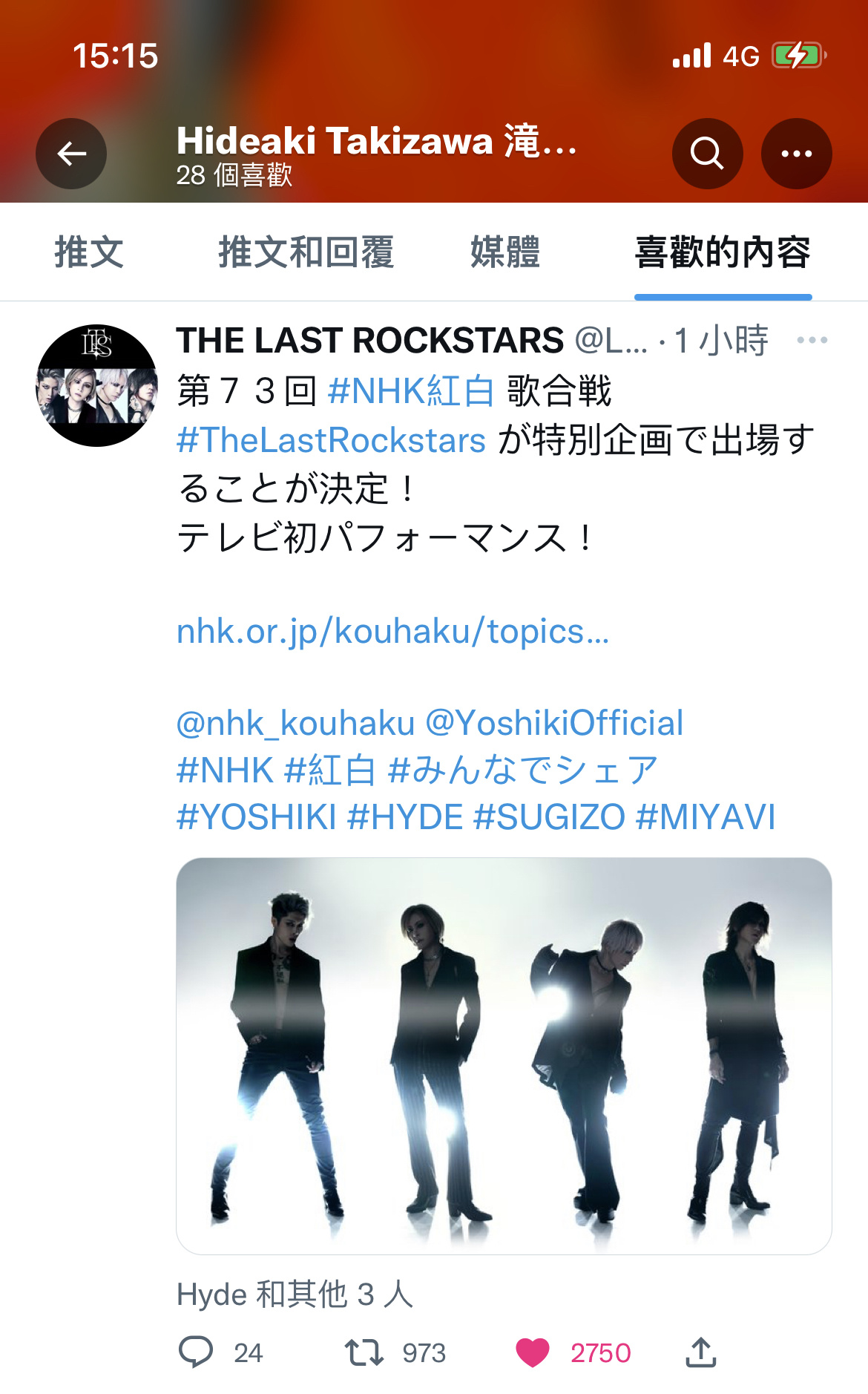Open the tweet's three-dot overflow menu
This screenshot has height=1394, width=868.
point(812,341)
